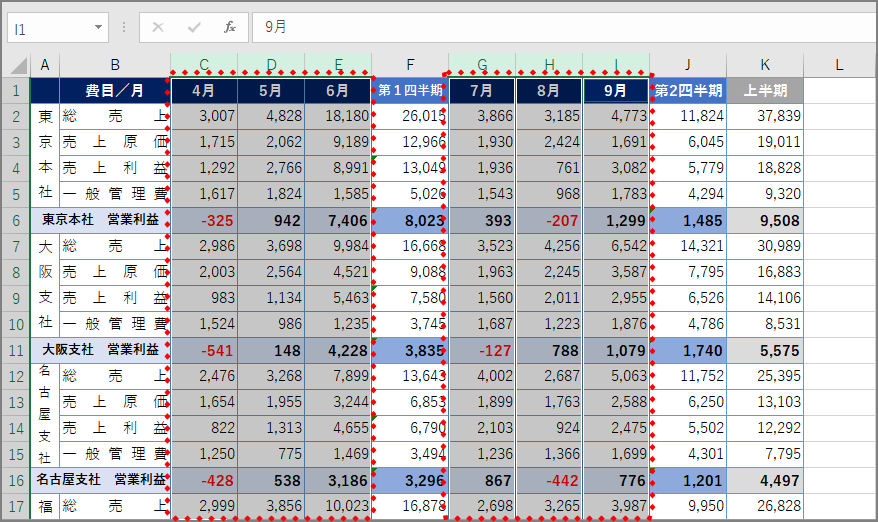This screenshot has height=522, width=878.
Task: Click the cell with value 9,508
Action: tap(765, 221)
